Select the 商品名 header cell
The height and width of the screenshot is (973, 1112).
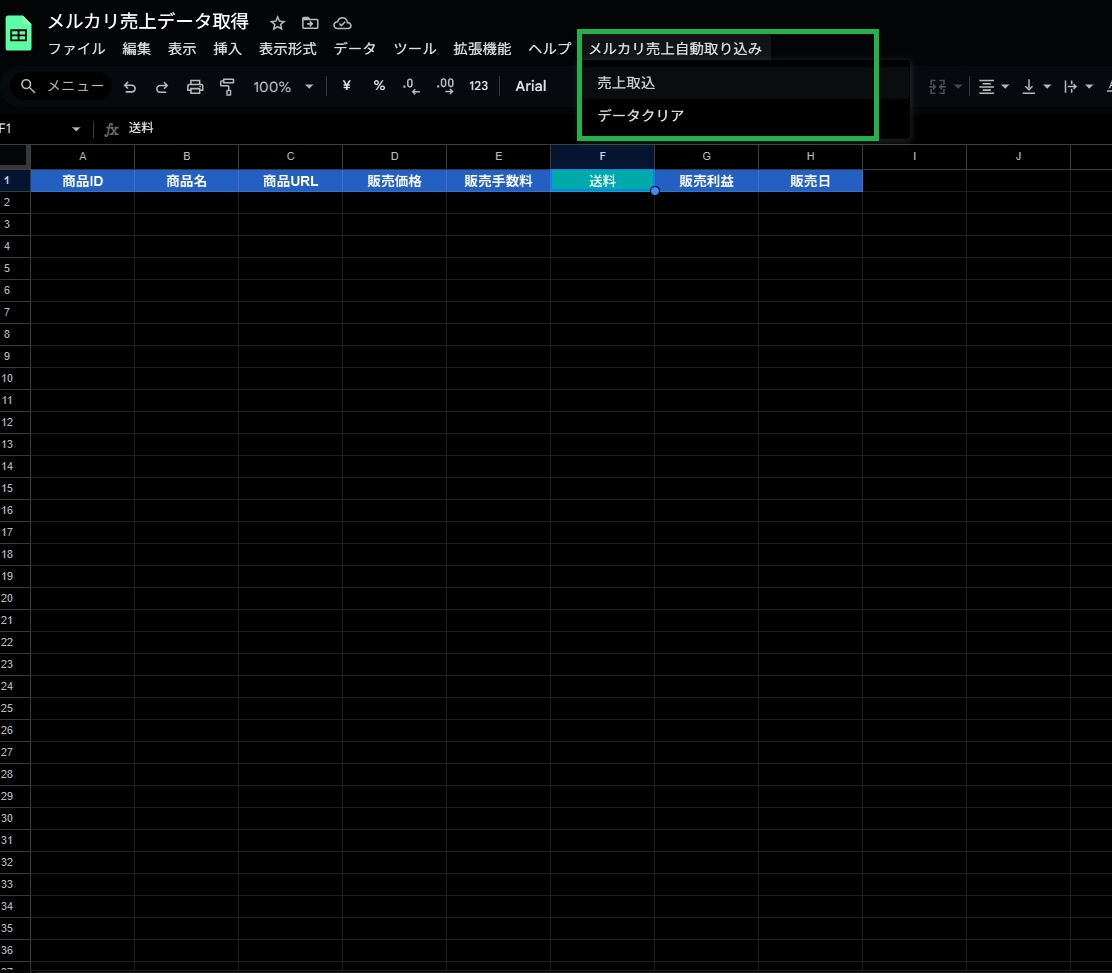click(187, 181)
